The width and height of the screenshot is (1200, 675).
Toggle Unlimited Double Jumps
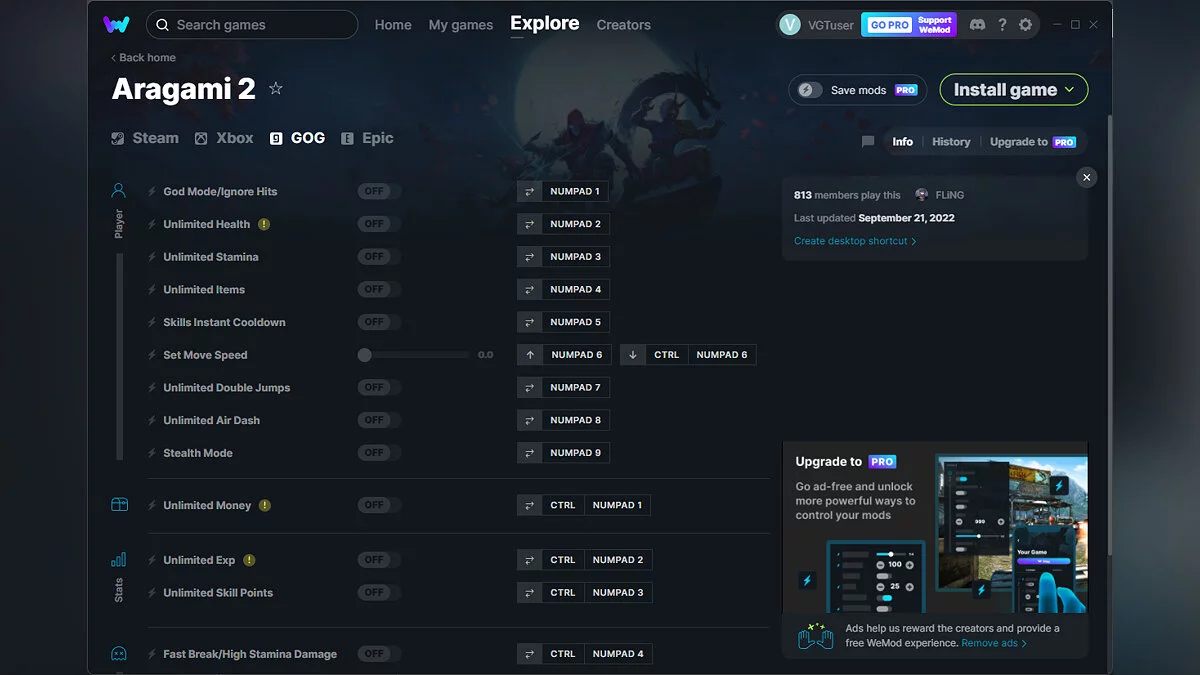click(x=379, y=387)
